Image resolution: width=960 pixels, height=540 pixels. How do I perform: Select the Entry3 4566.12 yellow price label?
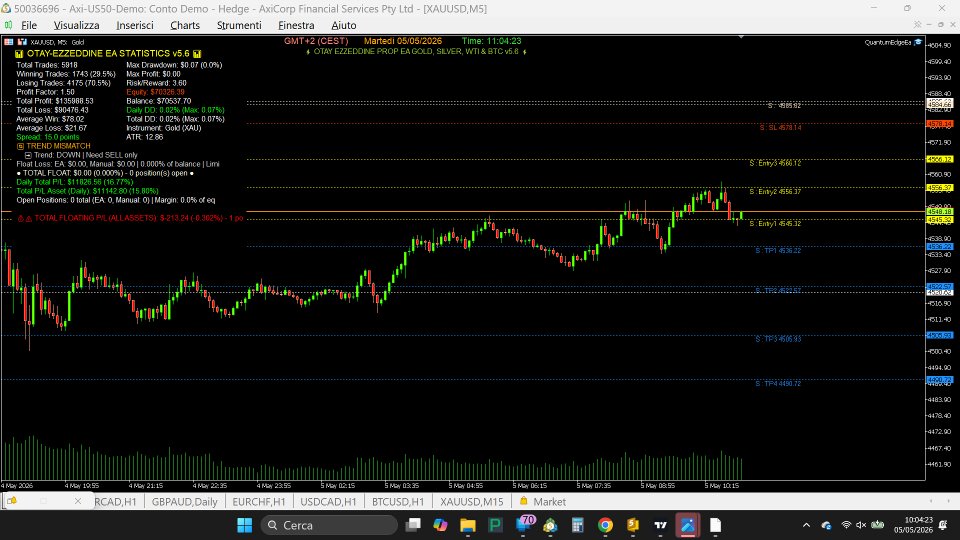pyautogui.click(x=940, y=159)
